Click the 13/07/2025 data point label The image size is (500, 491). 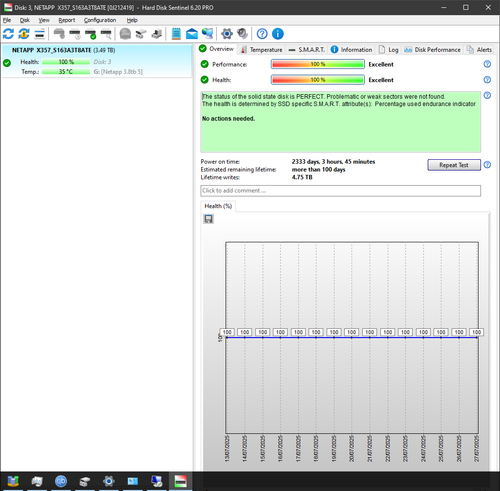[227, 332]
